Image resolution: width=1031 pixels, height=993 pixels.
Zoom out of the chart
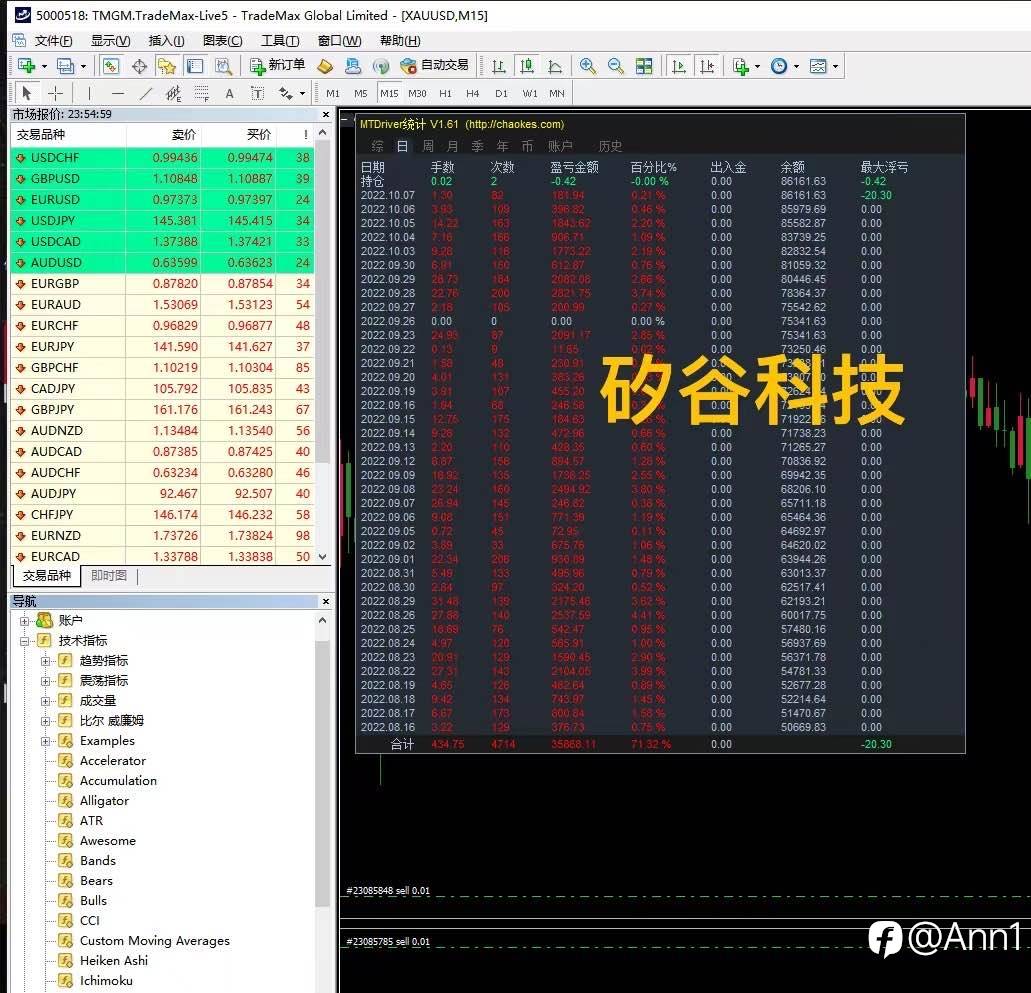[615, 66]
